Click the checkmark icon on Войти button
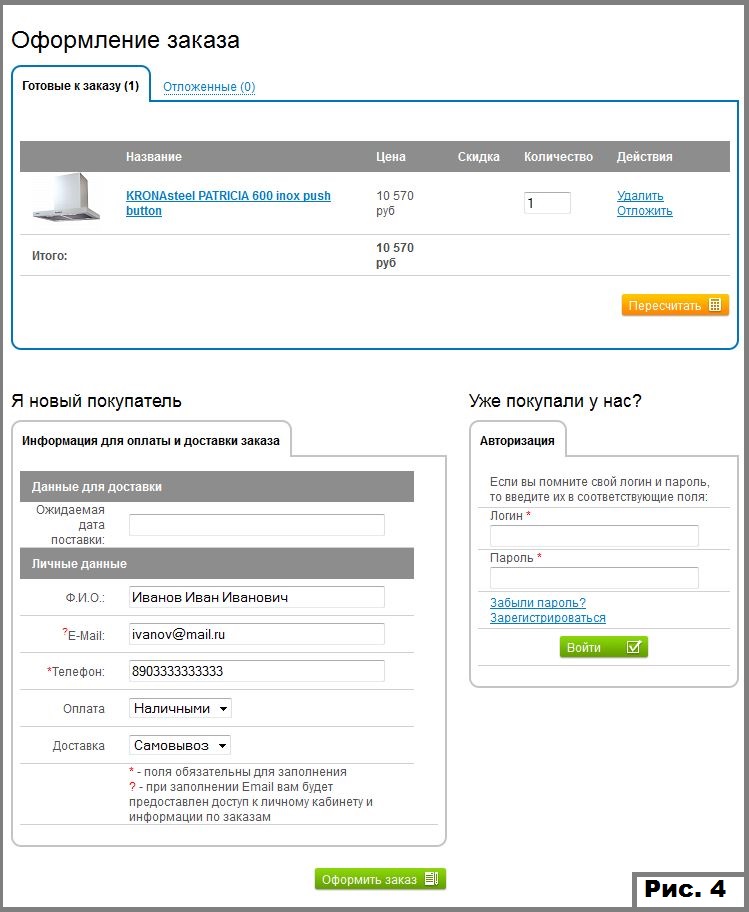 [x=633, y=647]
